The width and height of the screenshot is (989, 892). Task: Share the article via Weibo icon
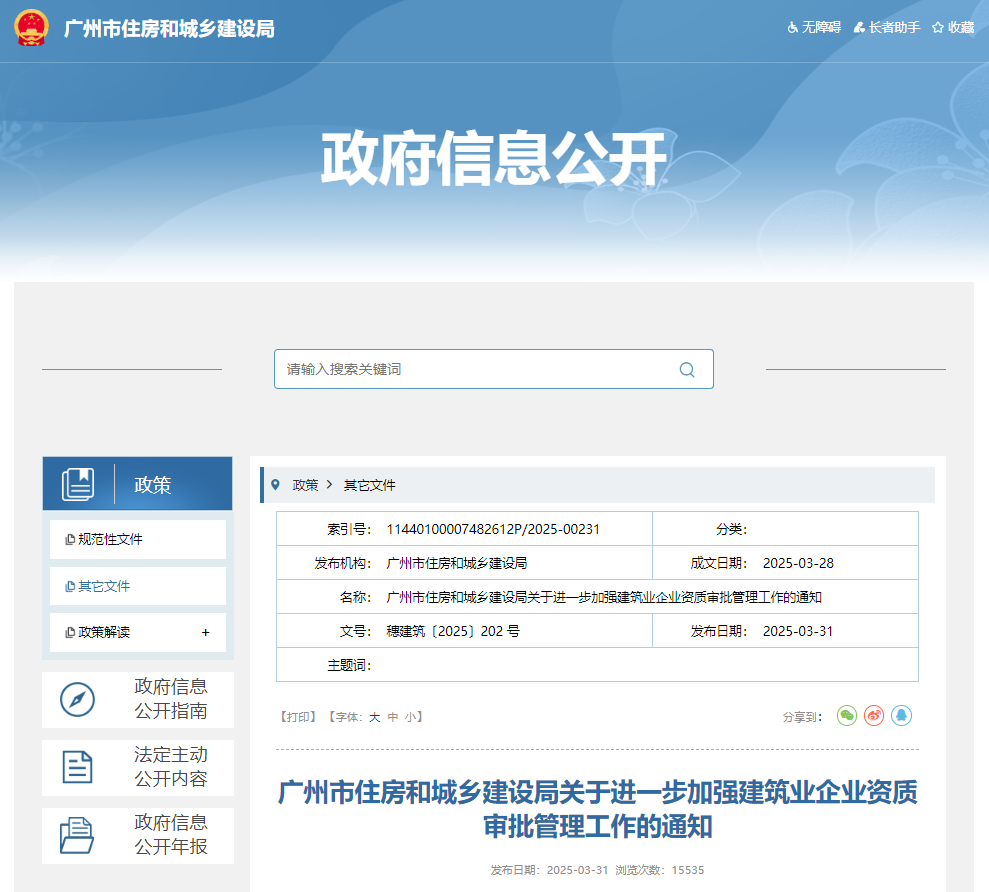tap(873, 716)
